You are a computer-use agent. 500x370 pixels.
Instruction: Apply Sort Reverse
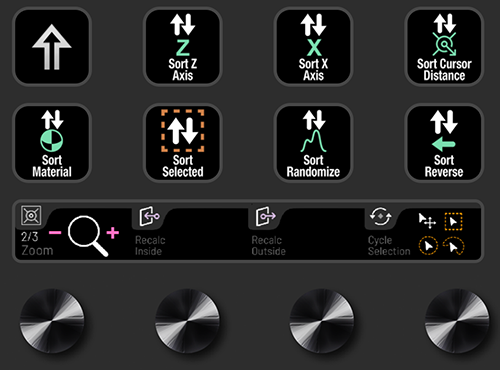click(x=444, y=143)
